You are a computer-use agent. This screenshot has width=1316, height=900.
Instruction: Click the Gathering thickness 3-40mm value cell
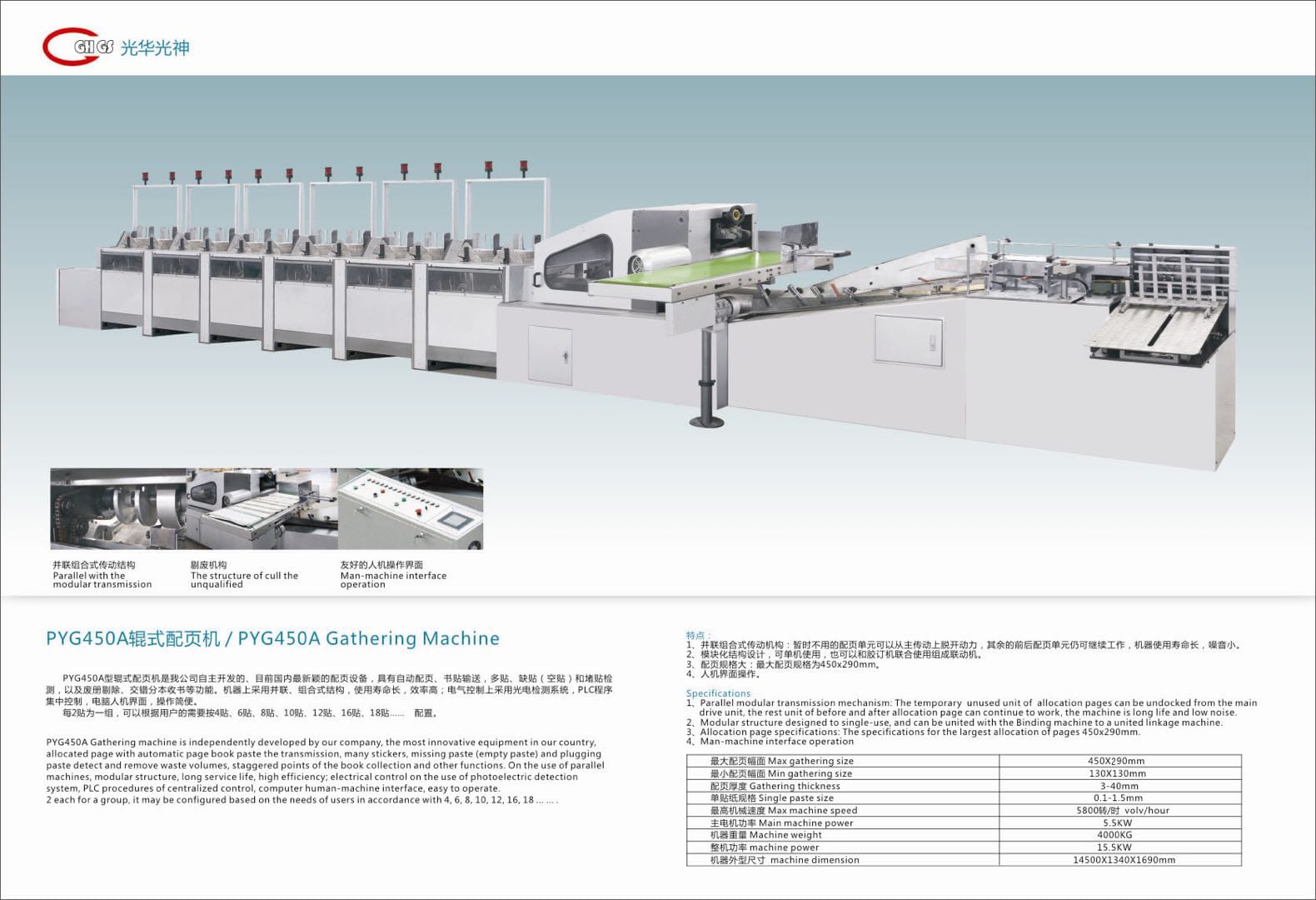point(1119,786)
